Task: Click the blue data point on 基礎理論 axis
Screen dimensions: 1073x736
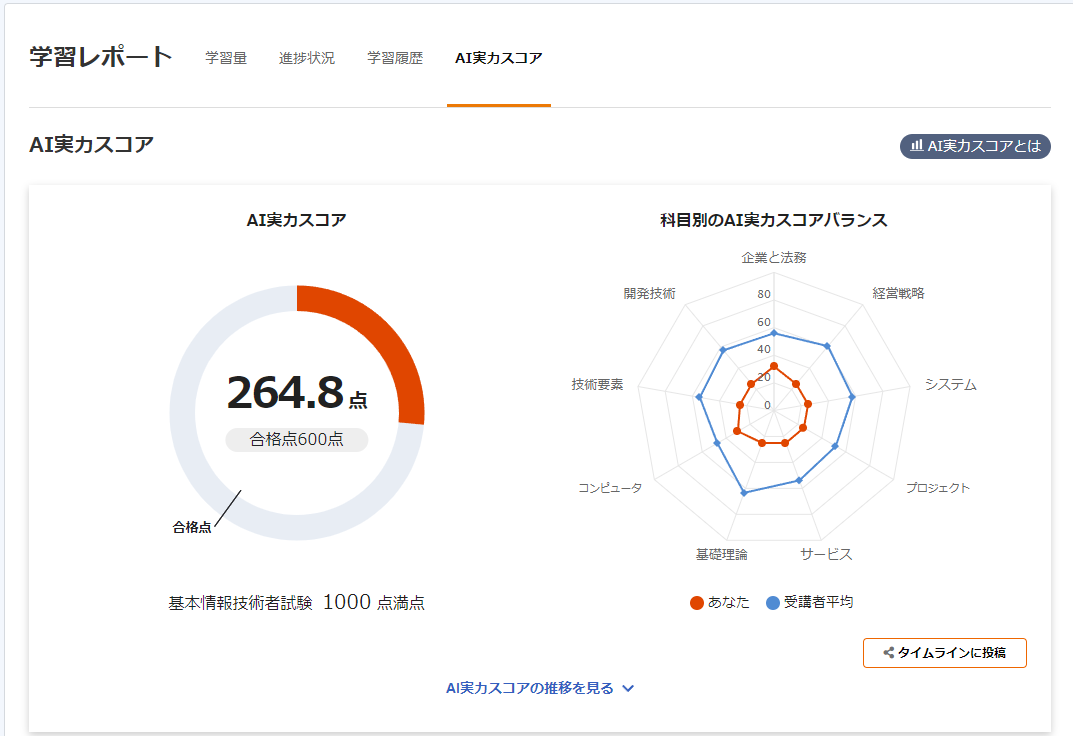Action: pos(743,492)
